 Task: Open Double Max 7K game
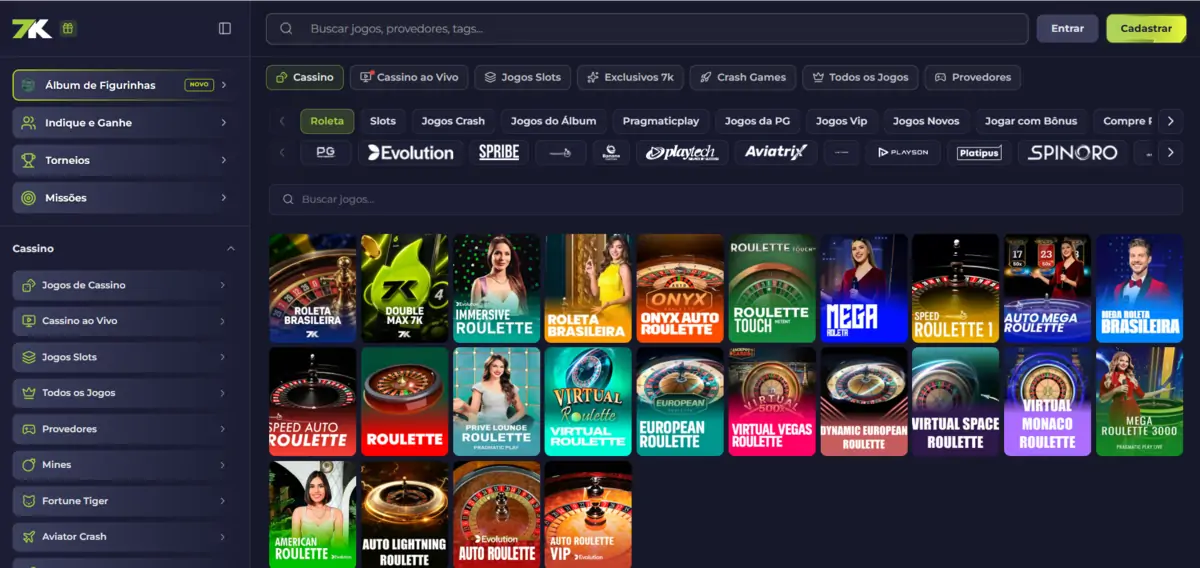click(x=405, y=289)
